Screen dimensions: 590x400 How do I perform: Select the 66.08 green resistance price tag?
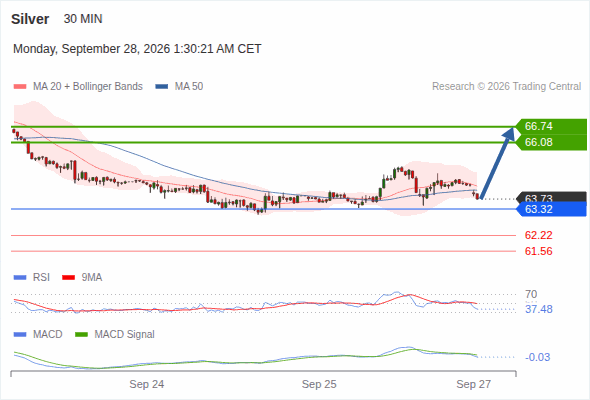551,143
